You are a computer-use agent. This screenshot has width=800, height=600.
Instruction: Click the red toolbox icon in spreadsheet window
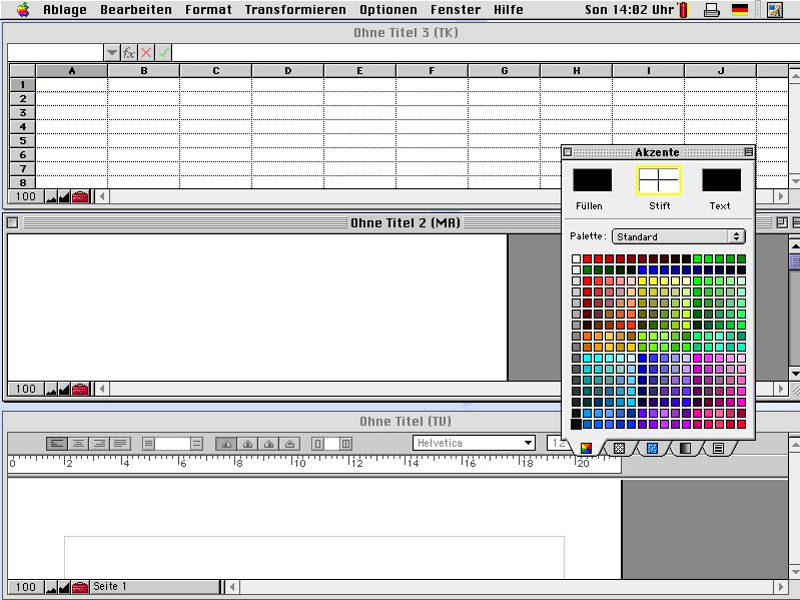80,197
